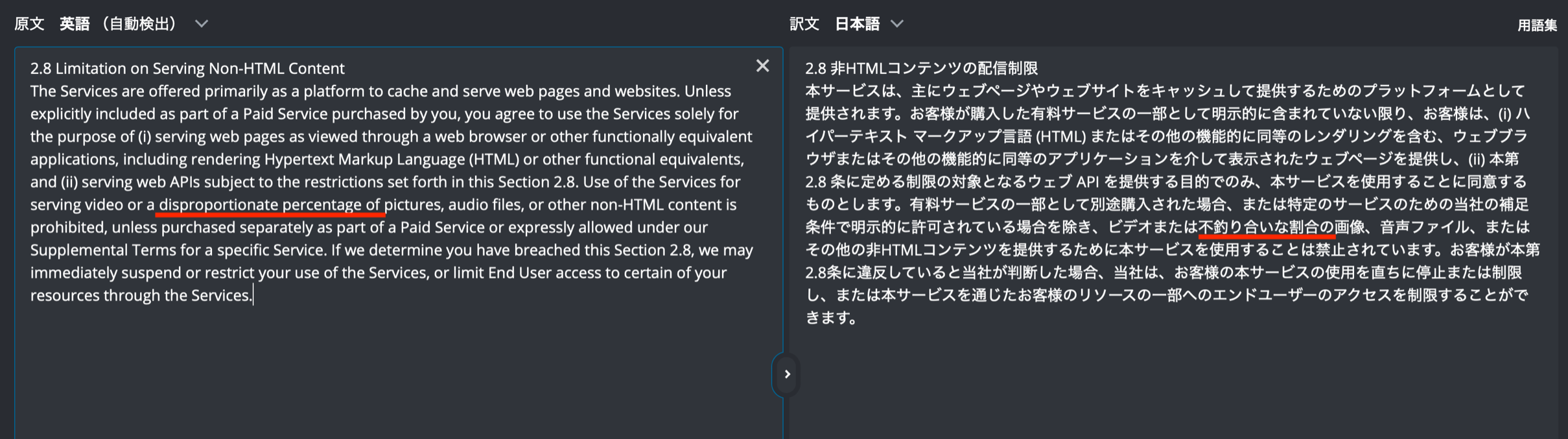Click the 日本語 target language label
The height and width of the screenshot is (439, 1568).
tap(857, 24)
